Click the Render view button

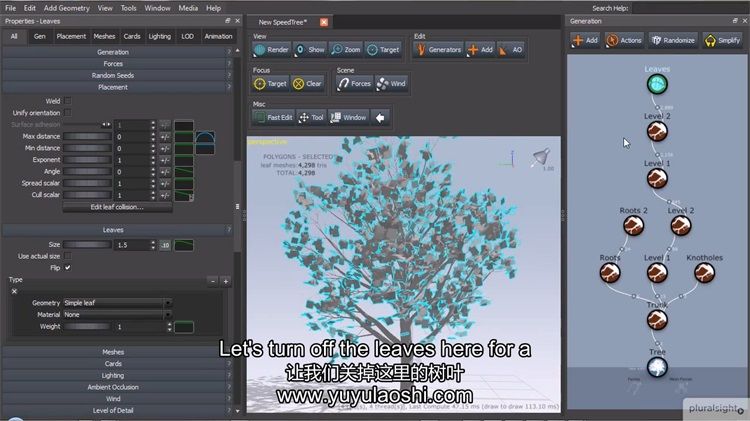272,49
